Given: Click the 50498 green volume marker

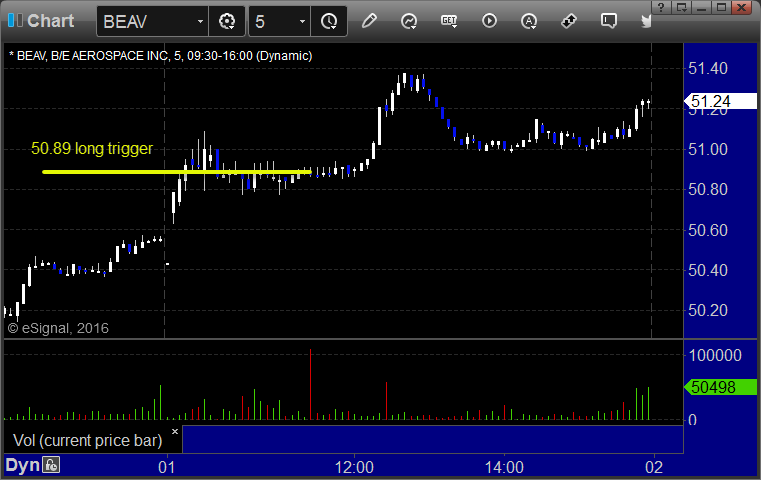Looking at the screenshot, I should [x=720, y=387].
